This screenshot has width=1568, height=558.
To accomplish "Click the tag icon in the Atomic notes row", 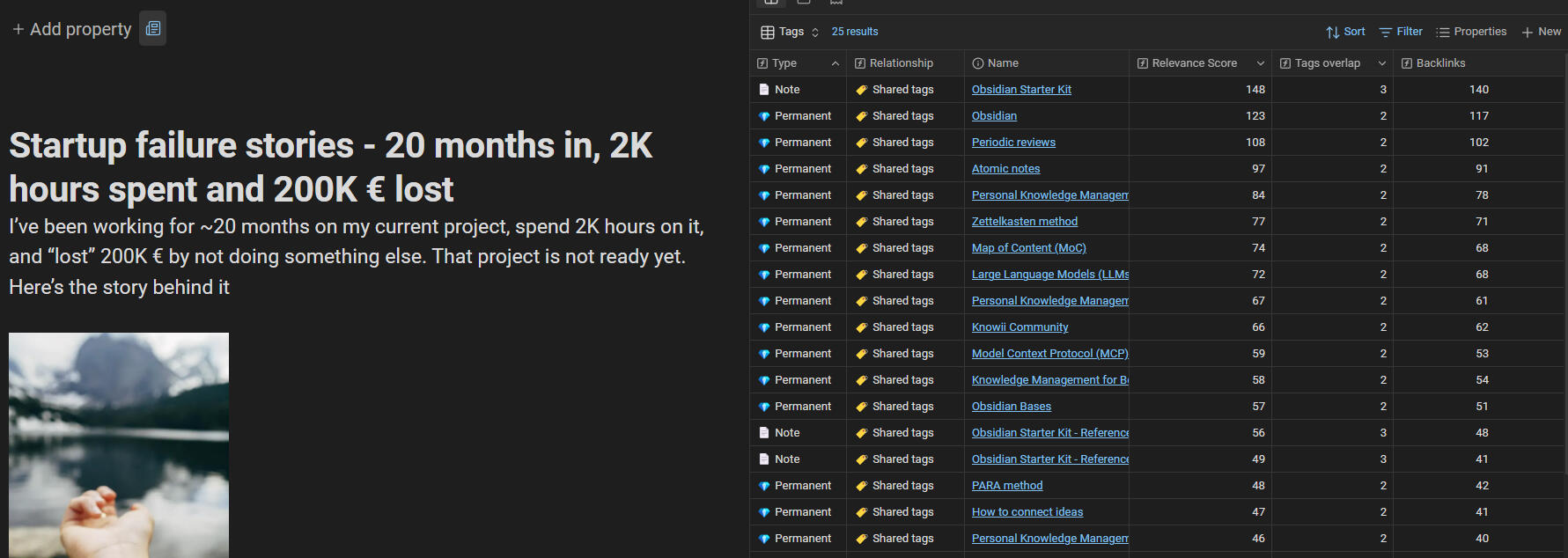I will (861, 169).
